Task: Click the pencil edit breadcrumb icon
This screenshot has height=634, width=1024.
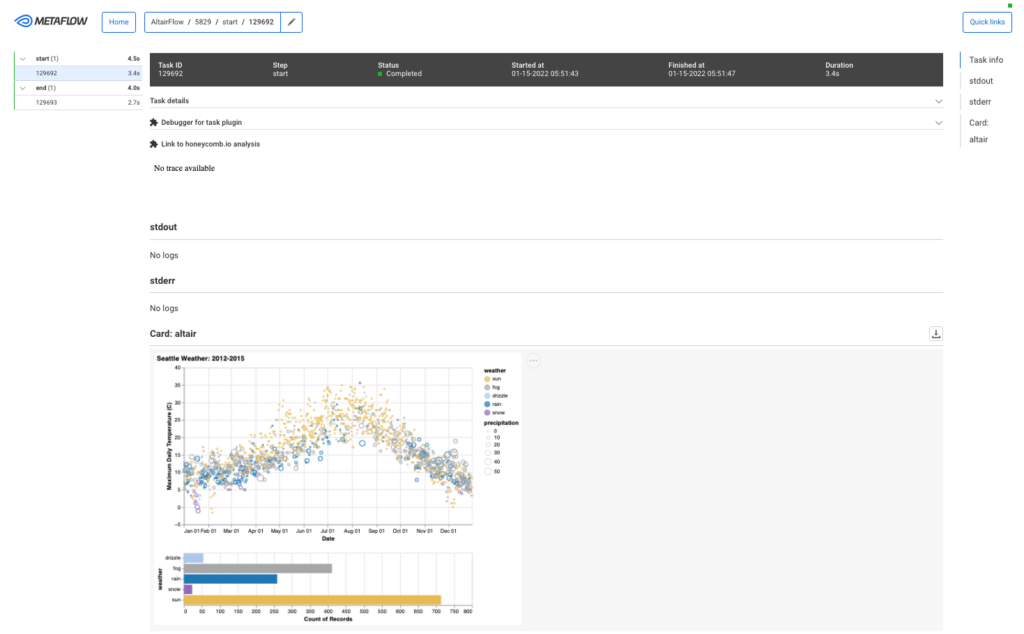Action: (x=291, y=22)
